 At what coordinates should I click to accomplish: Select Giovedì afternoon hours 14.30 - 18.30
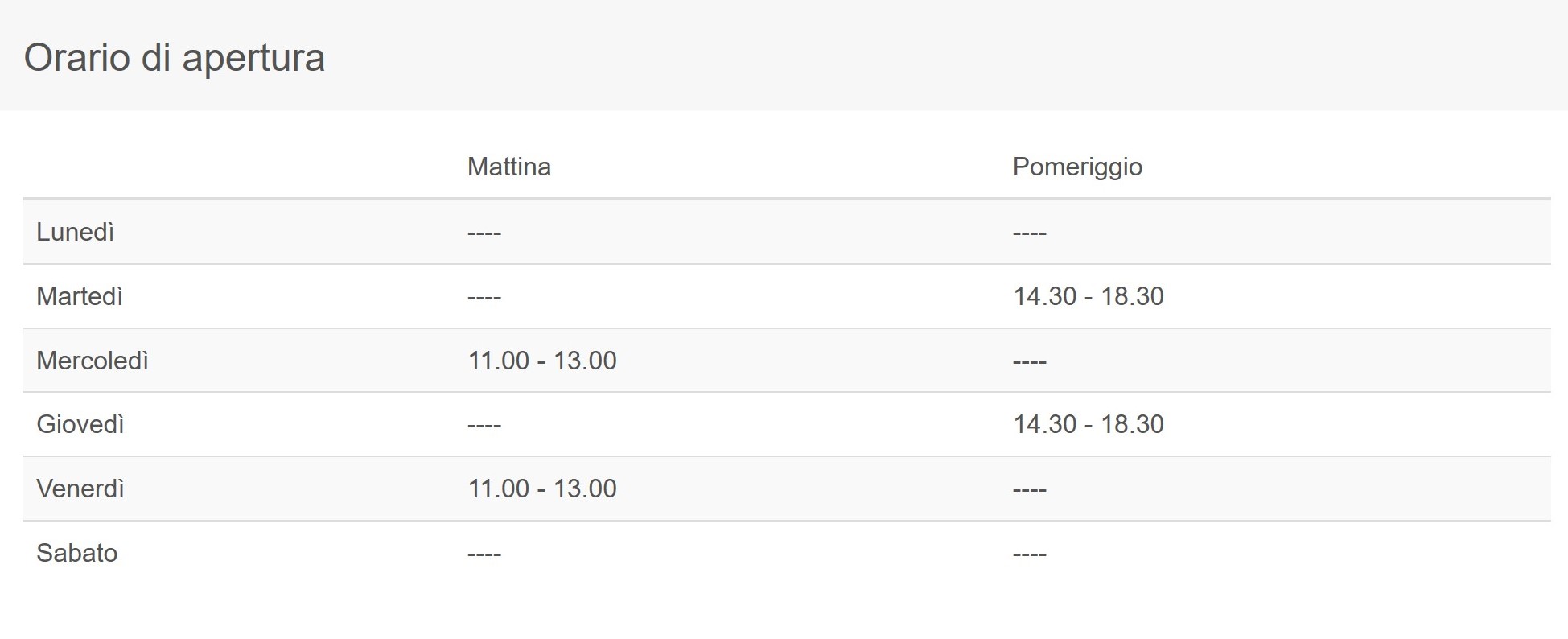pyautogui.click(x=1089, y=424)
